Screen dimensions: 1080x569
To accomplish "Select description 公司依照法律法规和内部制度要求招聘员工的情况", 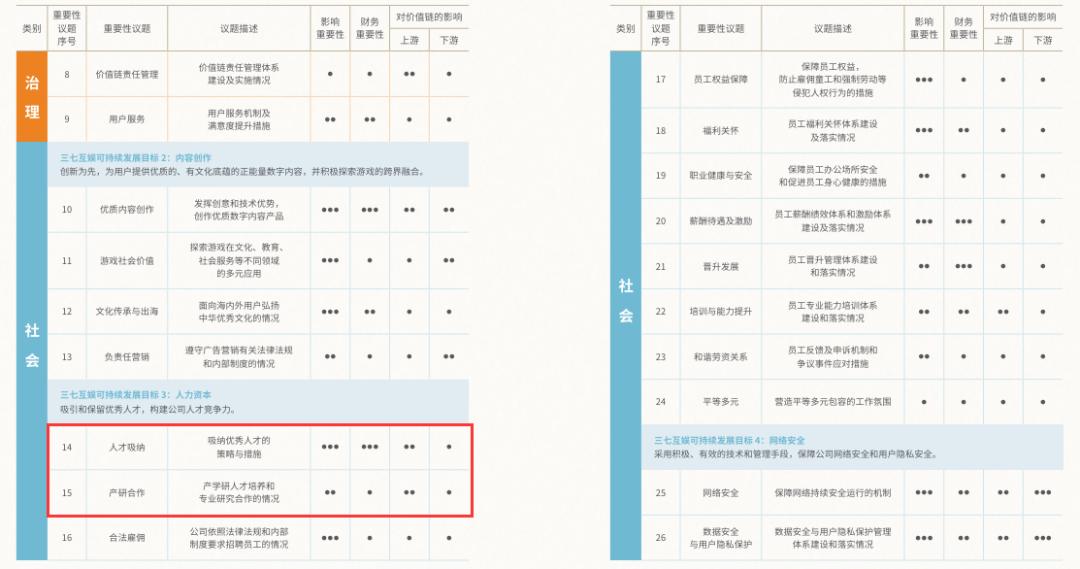I will pyautogui.click(x=239, y=537).
